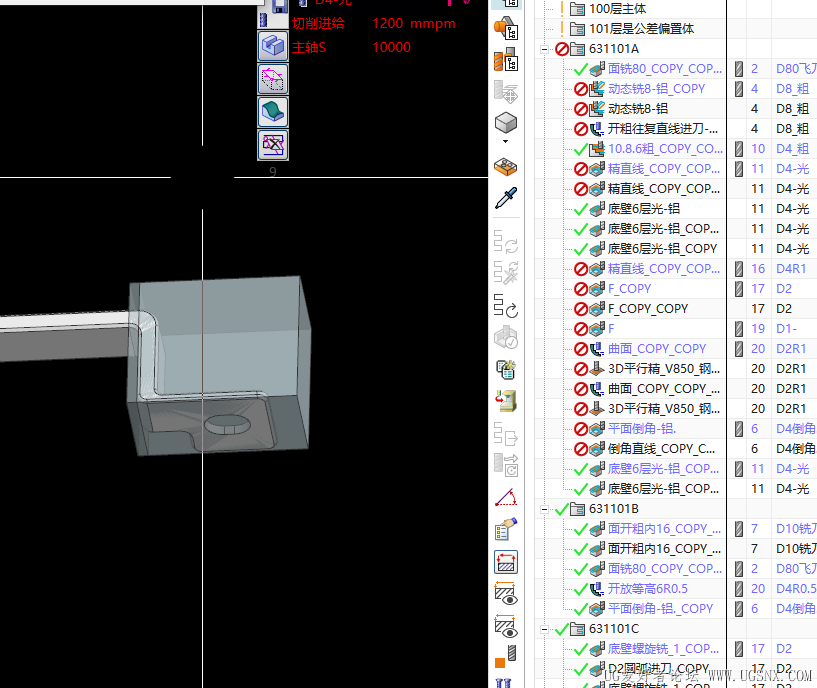The height and width of the screenshot is (688, 817).
Task: Select operation F_COPY_COPY
Action: (648, 309)
